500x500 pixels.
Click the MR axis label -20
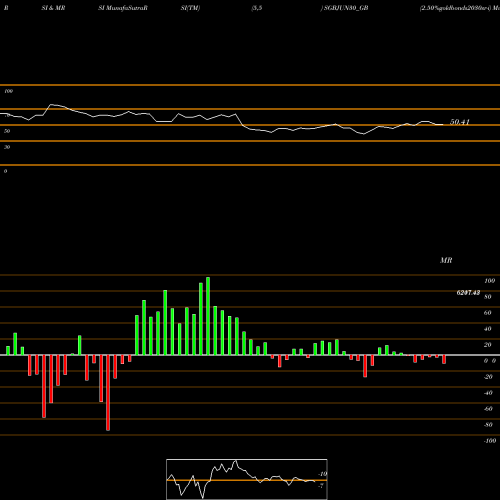[x=488, y=377]
